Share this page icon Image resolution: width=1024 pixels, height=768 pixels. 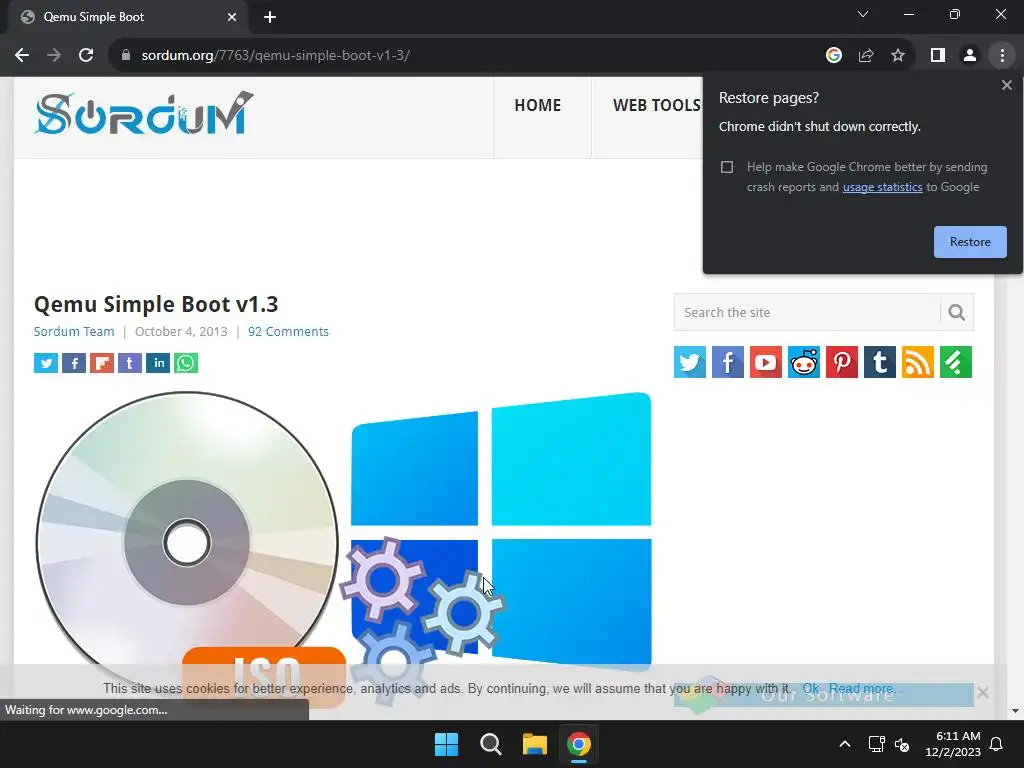(866, 56)
